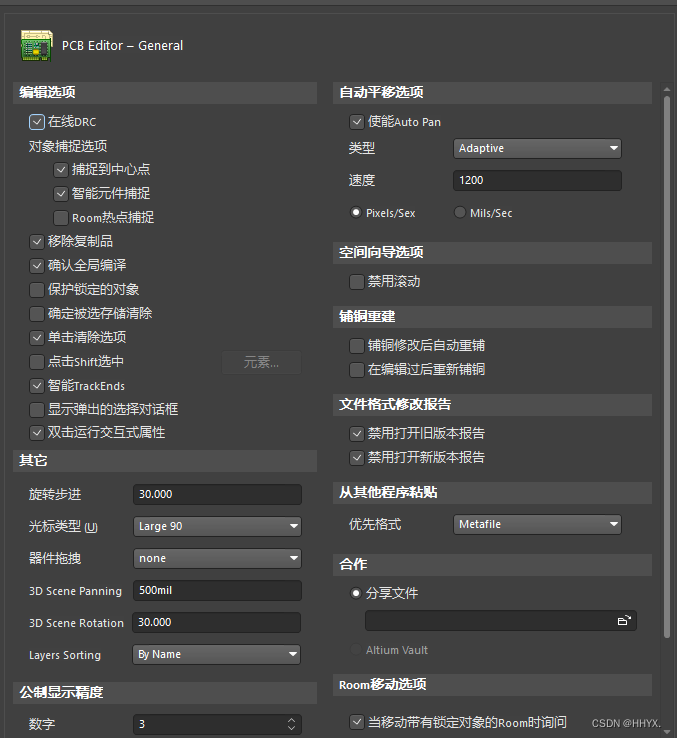Select Altium Vault radio button

tap(356, 650)
